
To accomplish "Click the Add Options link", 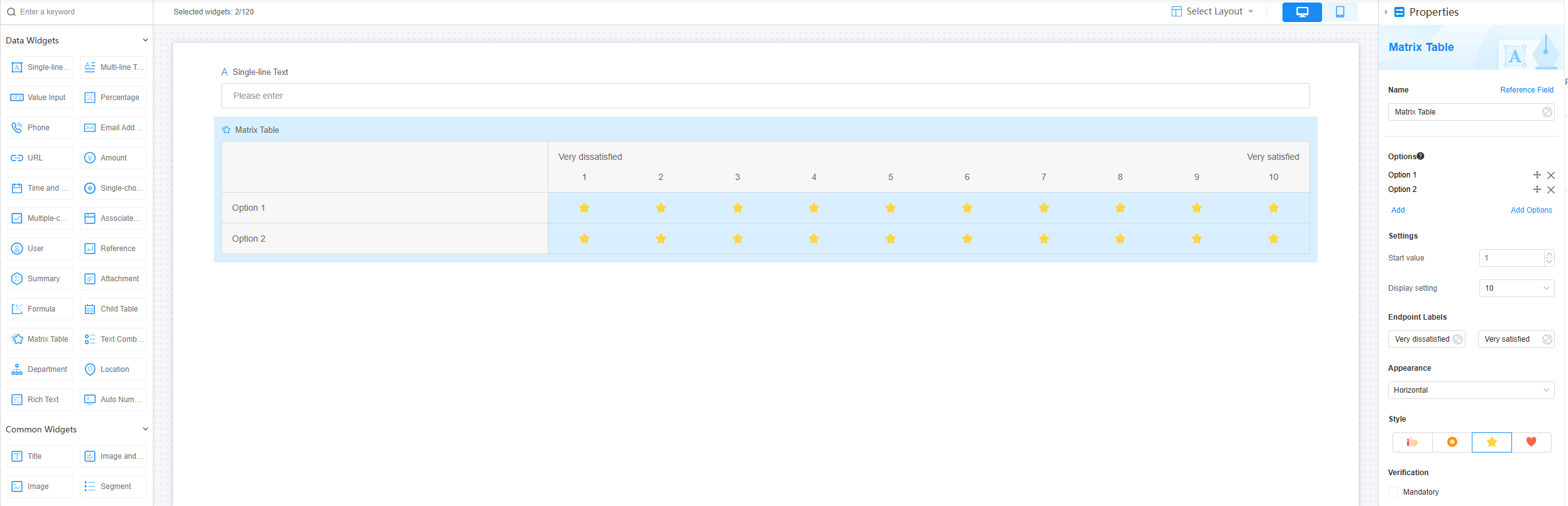I will pyautogui.click(x=1531, y=210).
